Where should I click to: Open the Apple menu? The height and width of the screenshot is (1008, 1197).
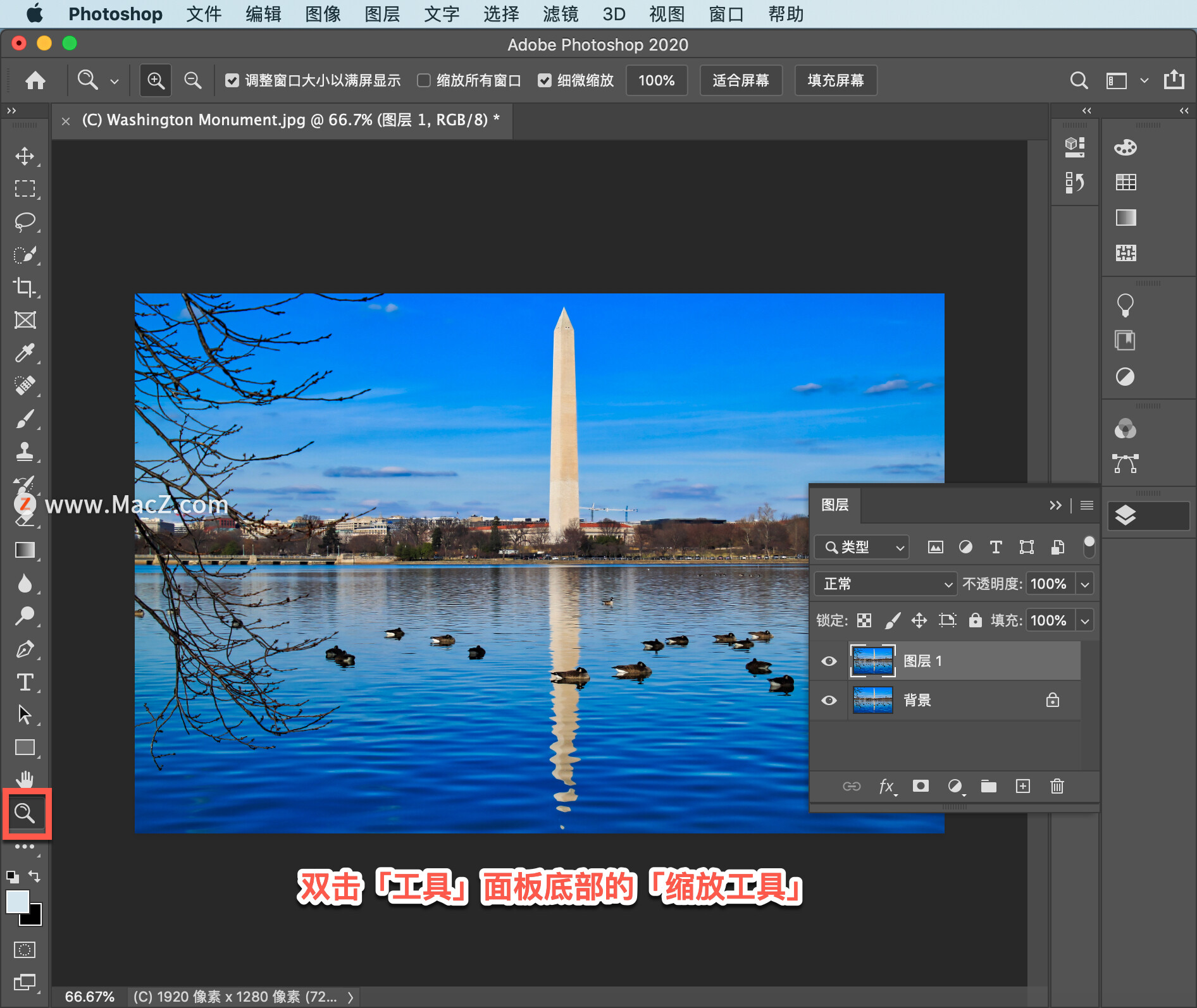[35, 13]
